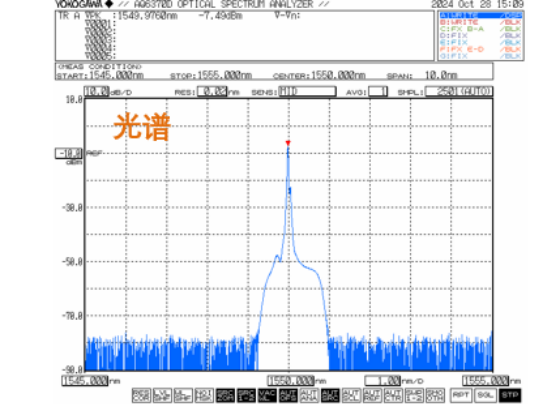Toggle the NOI MSK status button
Viewport: 560px width, 415px height.
click(204, 395)
